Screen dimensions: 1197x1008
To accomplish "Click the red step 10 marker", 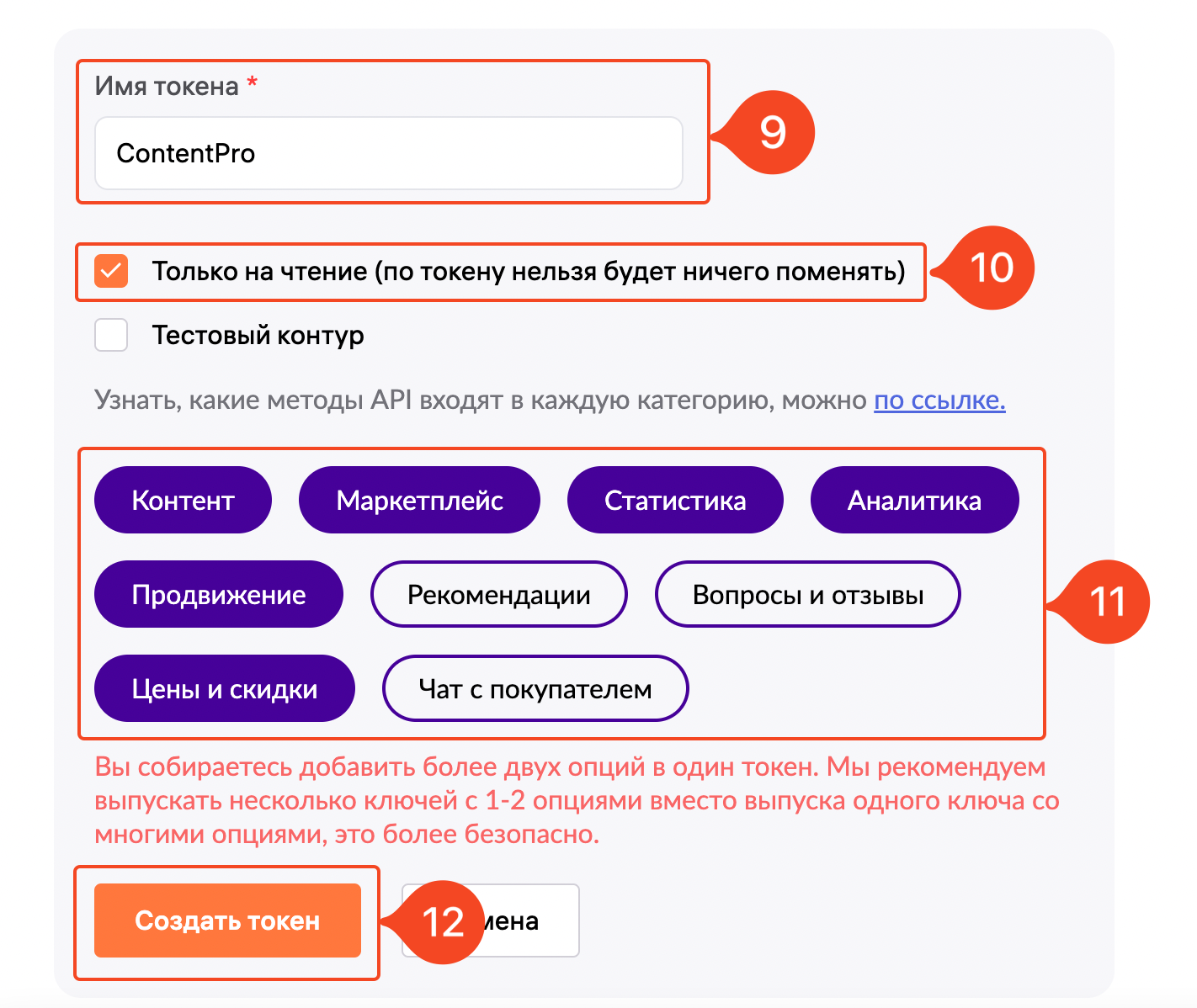I will pos(985,268).
